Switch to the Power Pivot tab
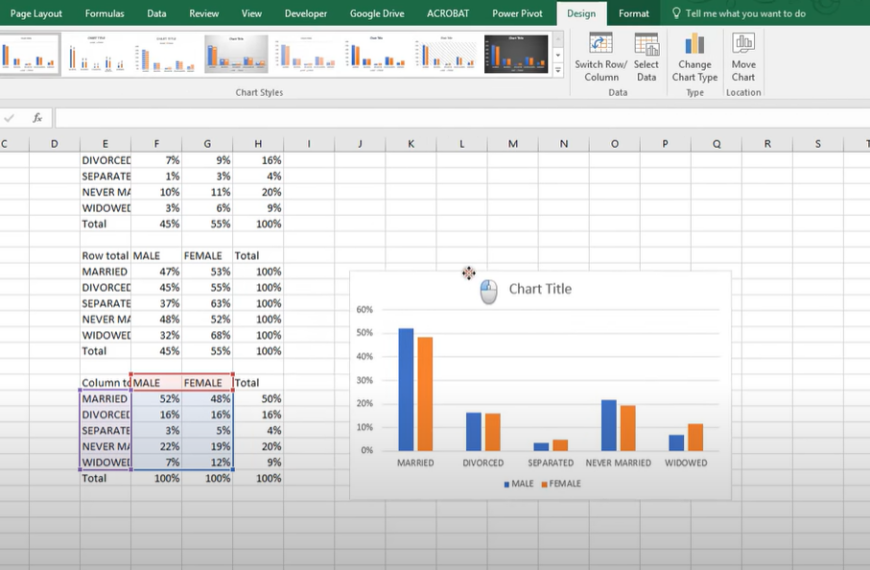 point(517,13)
